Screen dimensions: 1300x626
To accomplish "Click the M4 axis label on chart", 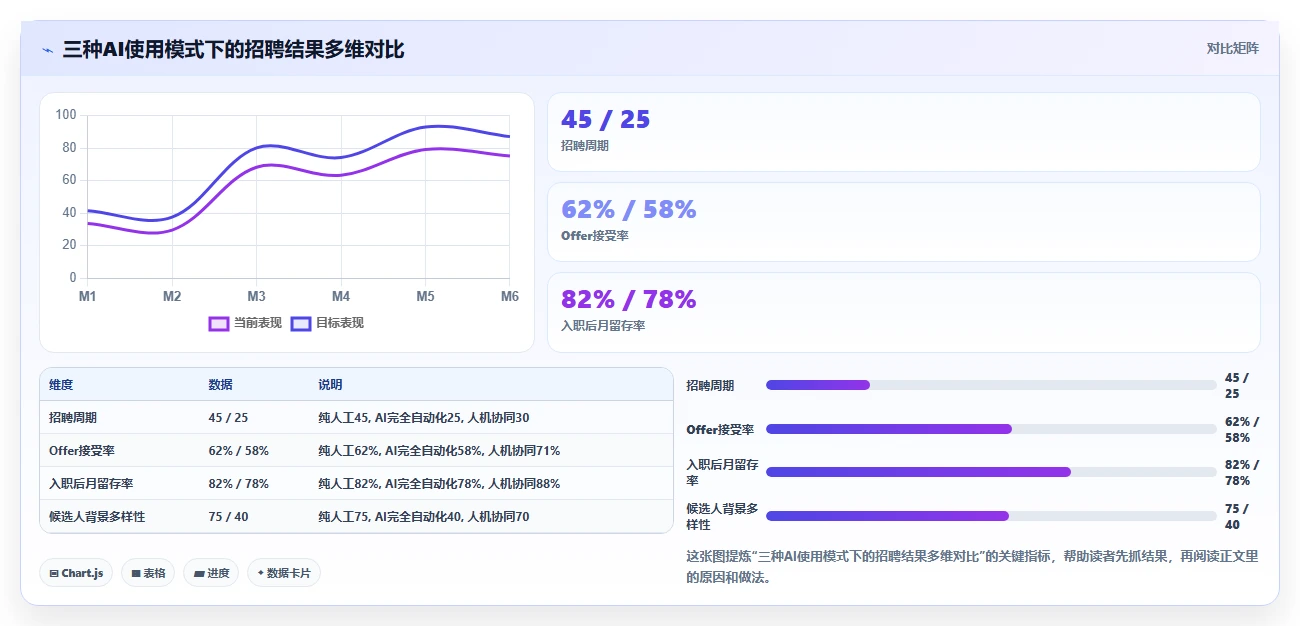I will [341, 297].
